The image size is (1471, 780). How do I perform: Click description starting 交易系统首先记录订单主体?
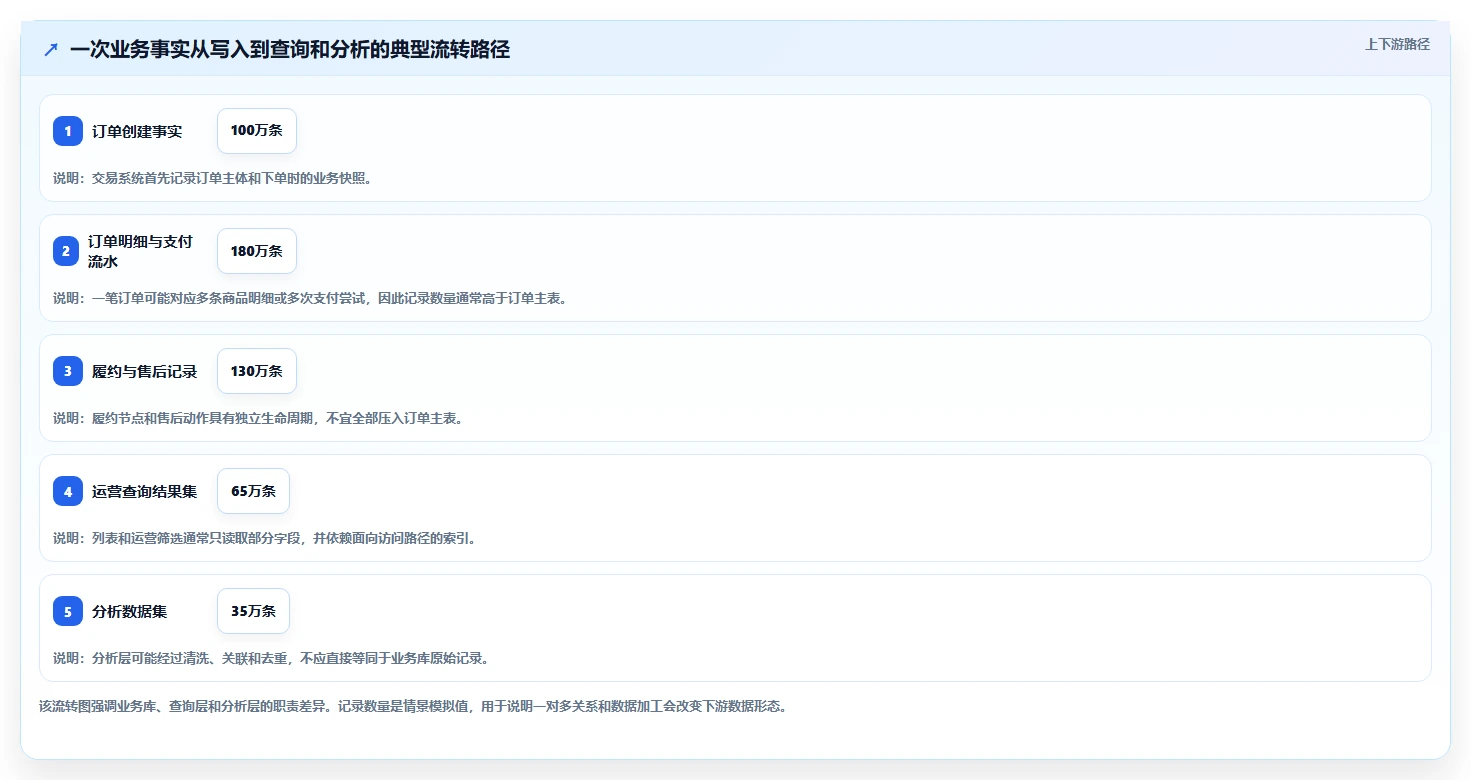tap(213, 178)
